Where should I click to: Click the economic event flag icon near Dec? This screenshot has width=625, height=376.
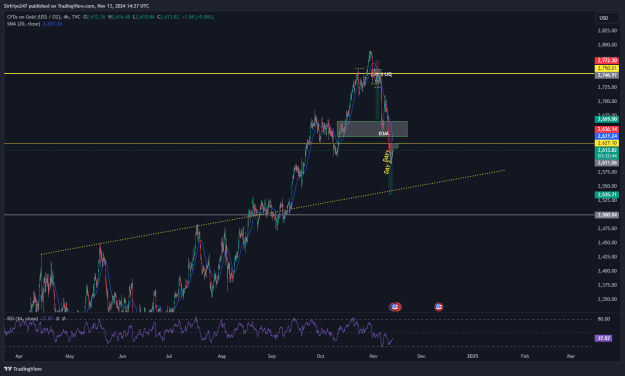438,307
